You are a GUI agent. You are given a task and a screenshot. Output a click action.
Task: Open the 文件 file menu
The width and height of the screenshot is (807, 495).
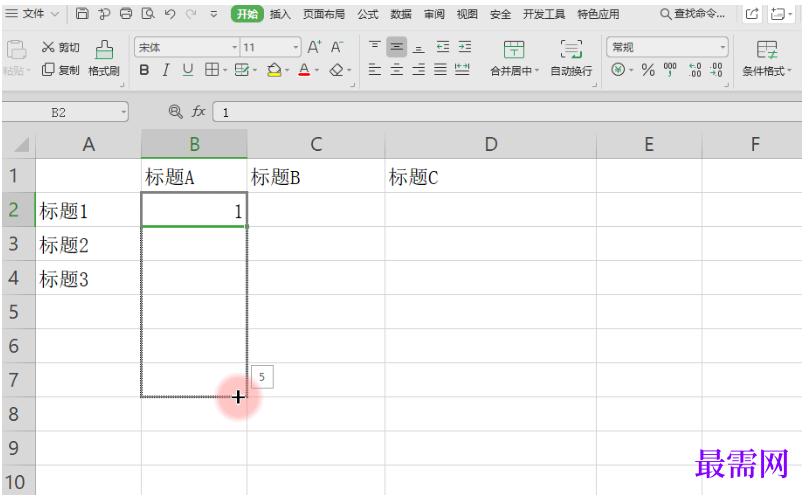tap(32, 13)
